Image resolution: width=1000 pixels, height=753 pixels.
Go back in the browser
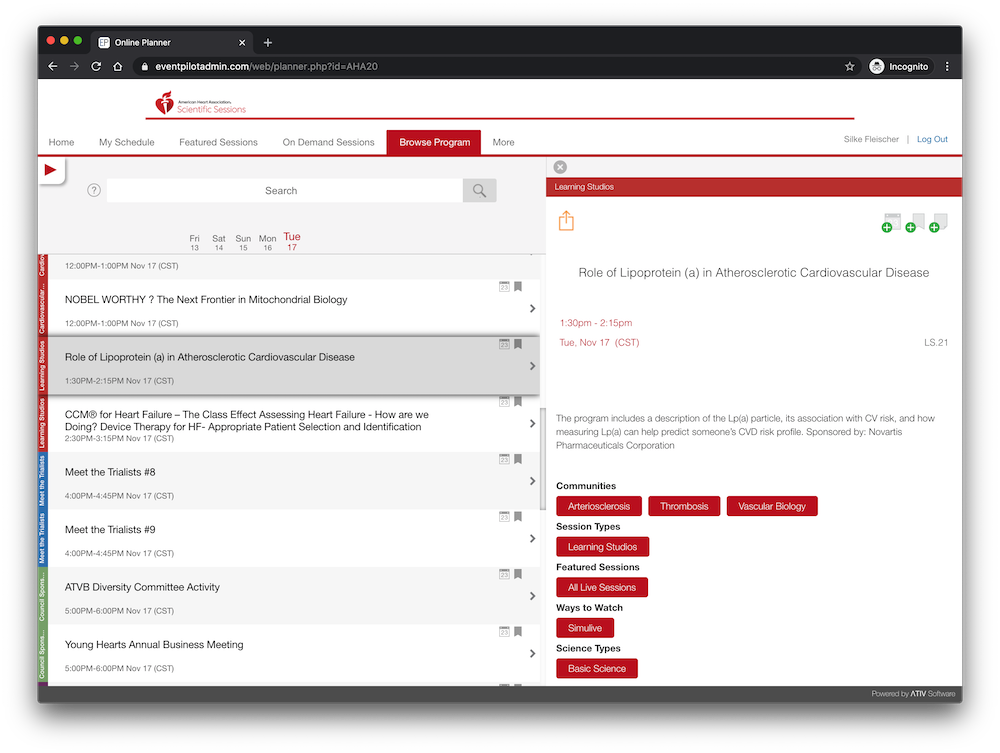tap(53, 66)
